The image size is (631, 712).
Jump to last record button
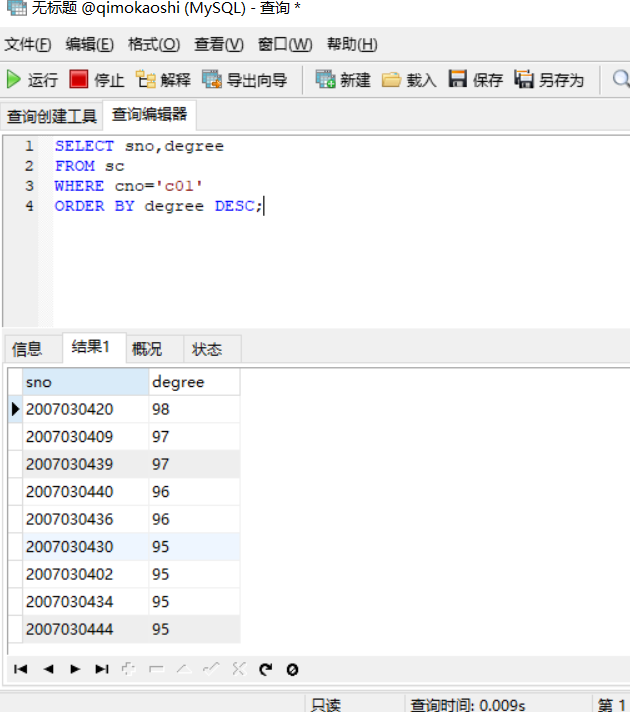(102, 669)
